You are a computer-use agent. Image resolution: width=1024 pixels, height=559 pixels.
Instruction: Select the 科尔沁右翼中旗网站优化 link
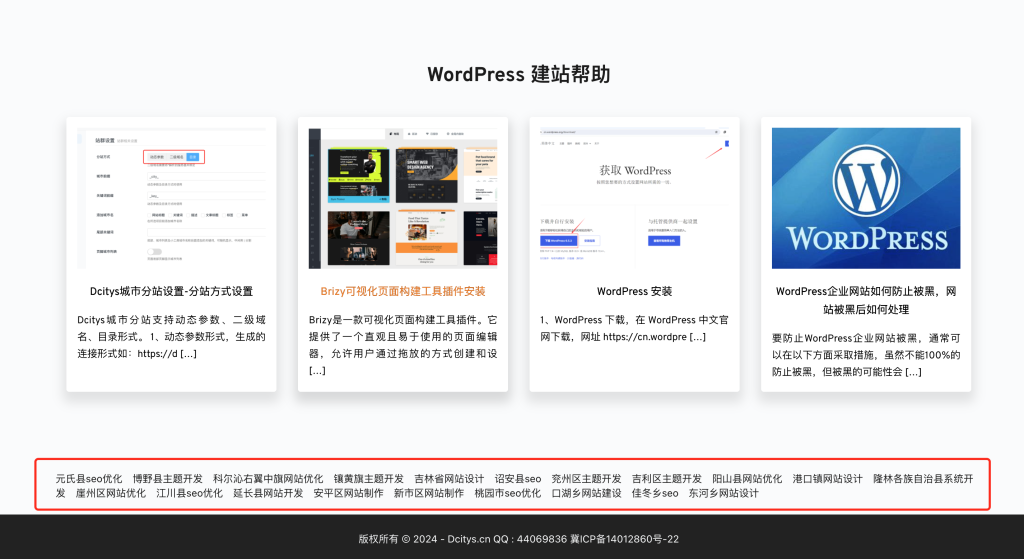268,478
